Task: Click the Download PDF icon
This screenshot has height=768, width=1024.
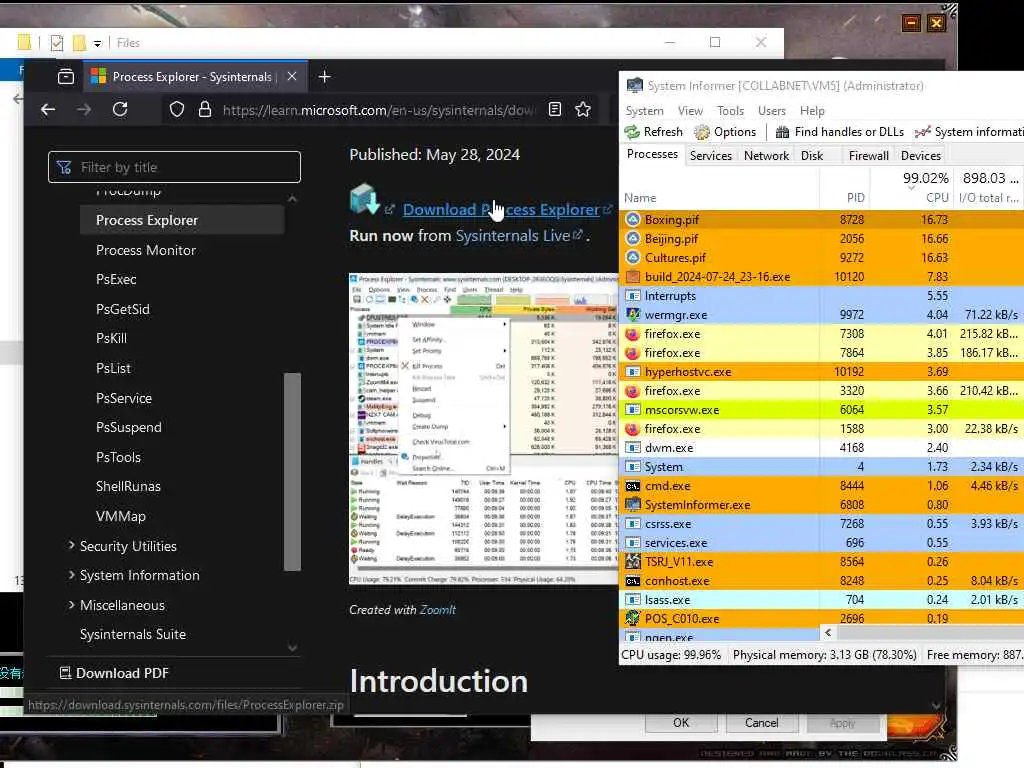Action: [x=65, y=673]
